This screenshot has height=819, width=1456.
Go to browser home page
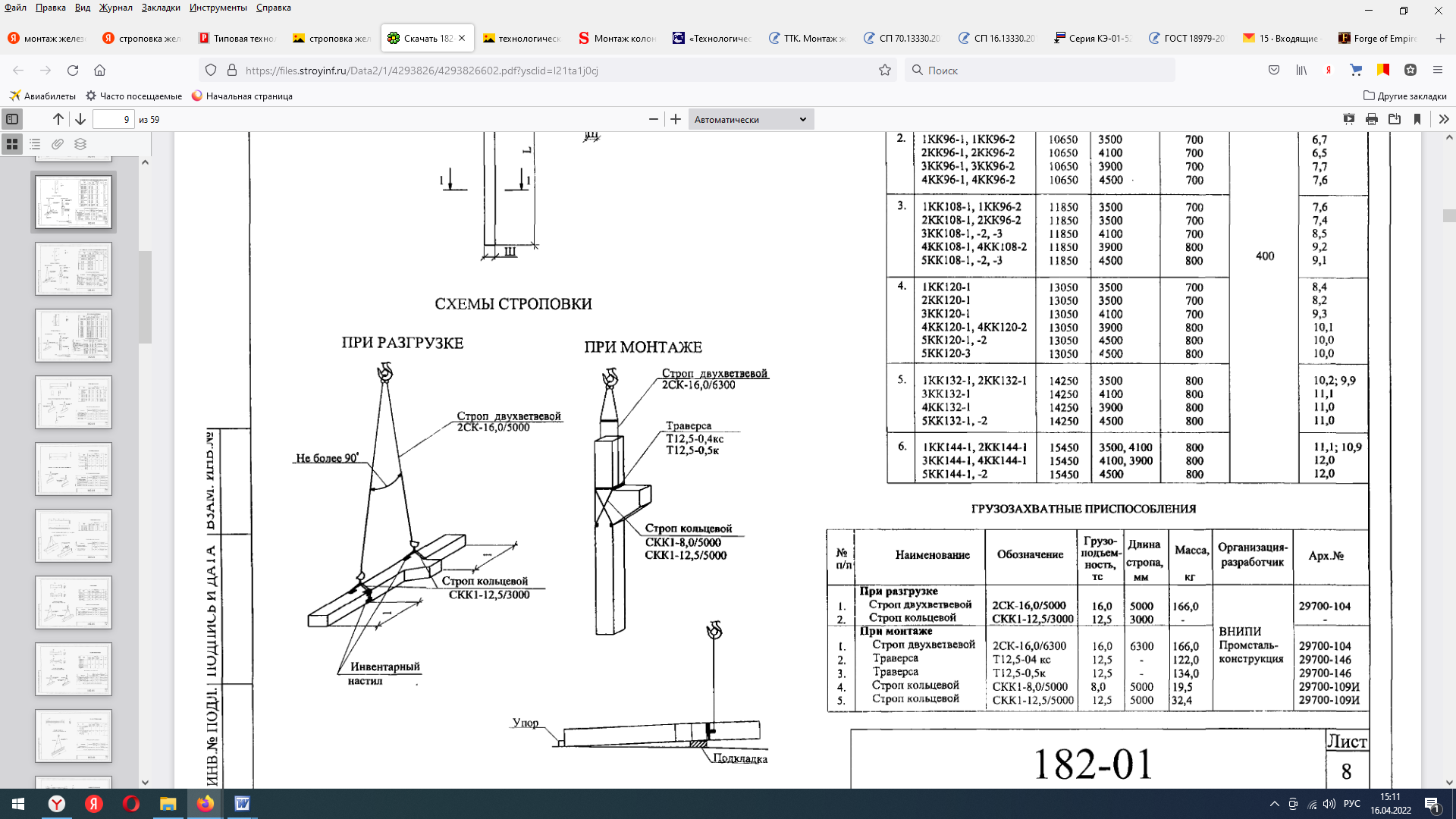point(99,70)
